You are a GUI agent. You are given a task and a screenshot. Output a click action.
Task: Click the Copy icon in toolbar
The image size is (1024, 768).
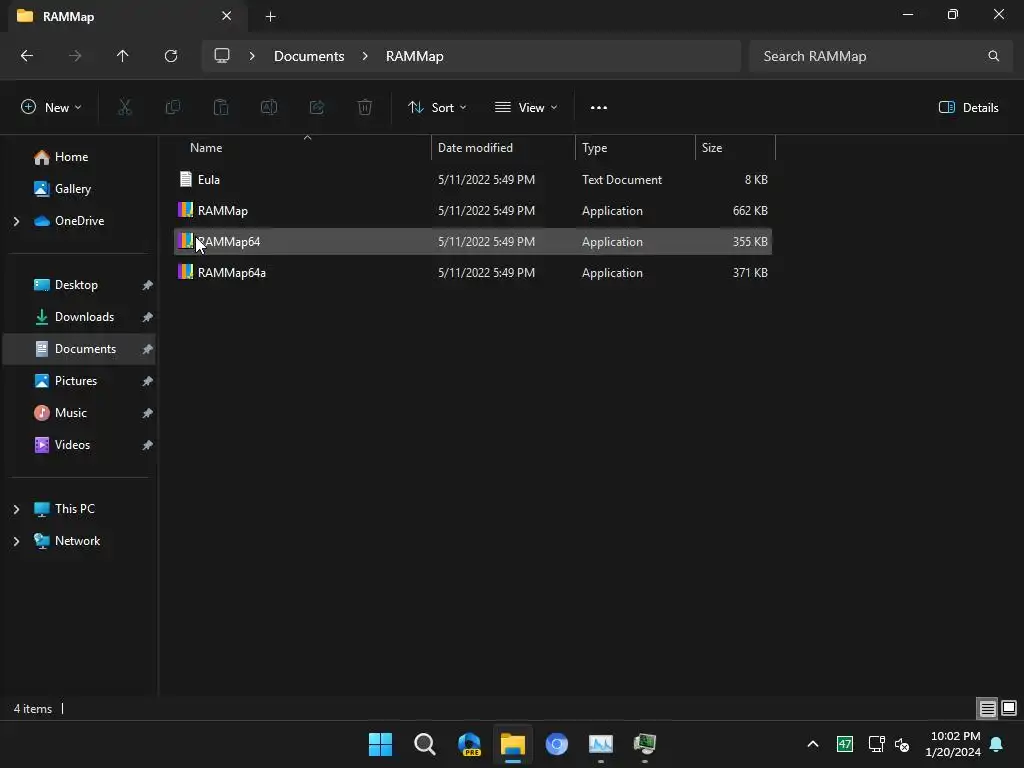pos(172,108)
